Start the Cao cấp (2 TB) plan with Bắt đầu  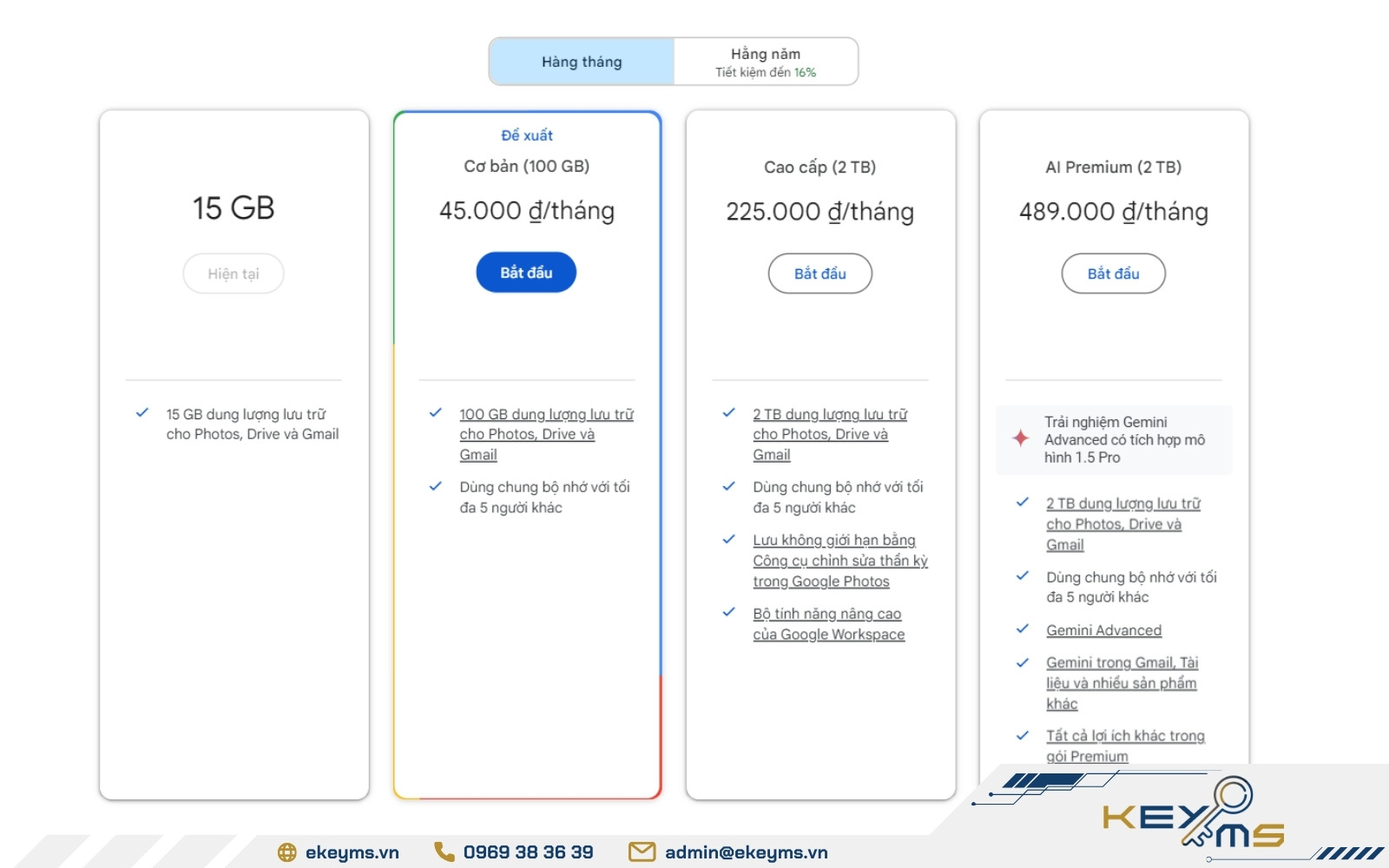click(820, 273)
